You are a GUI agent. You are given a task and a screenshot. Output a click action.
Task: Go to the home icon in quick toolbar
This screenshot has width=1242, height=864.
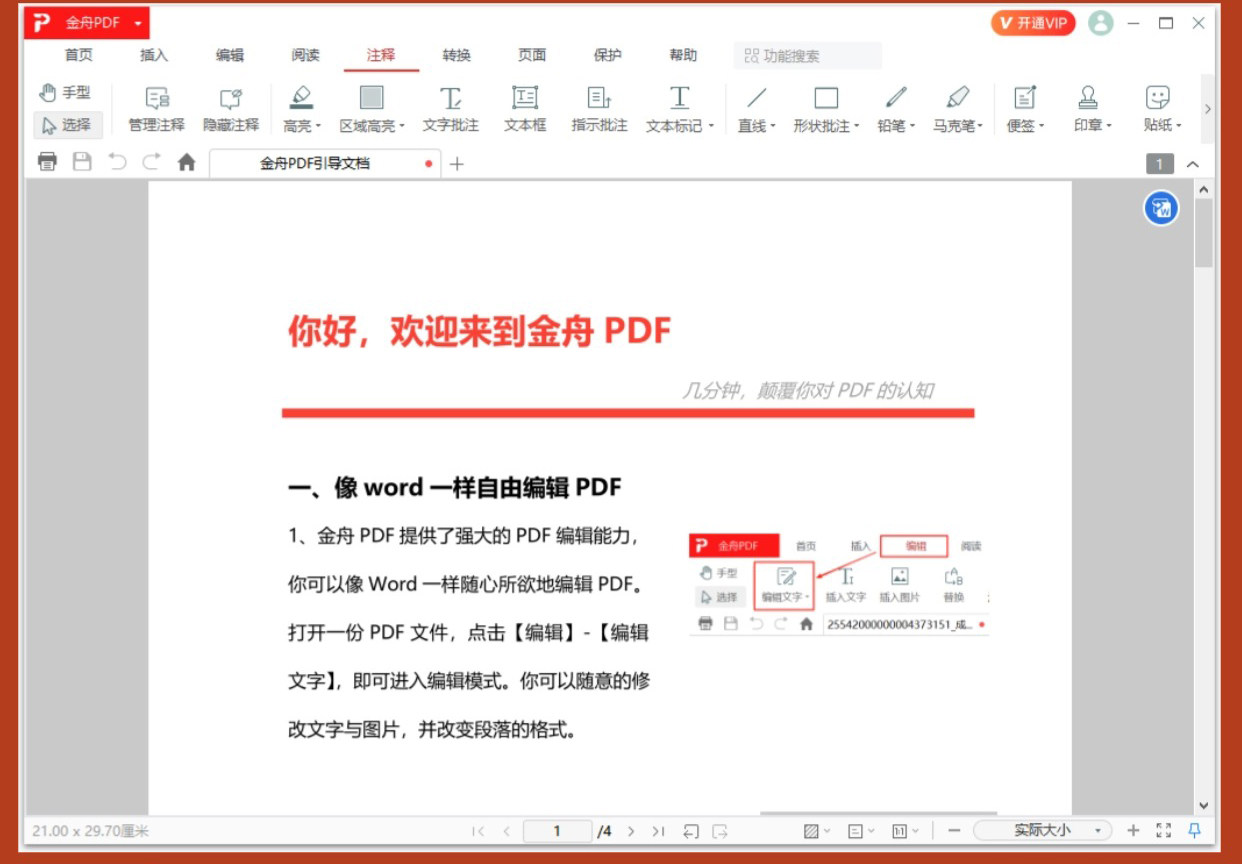click(x=186, y=162)
